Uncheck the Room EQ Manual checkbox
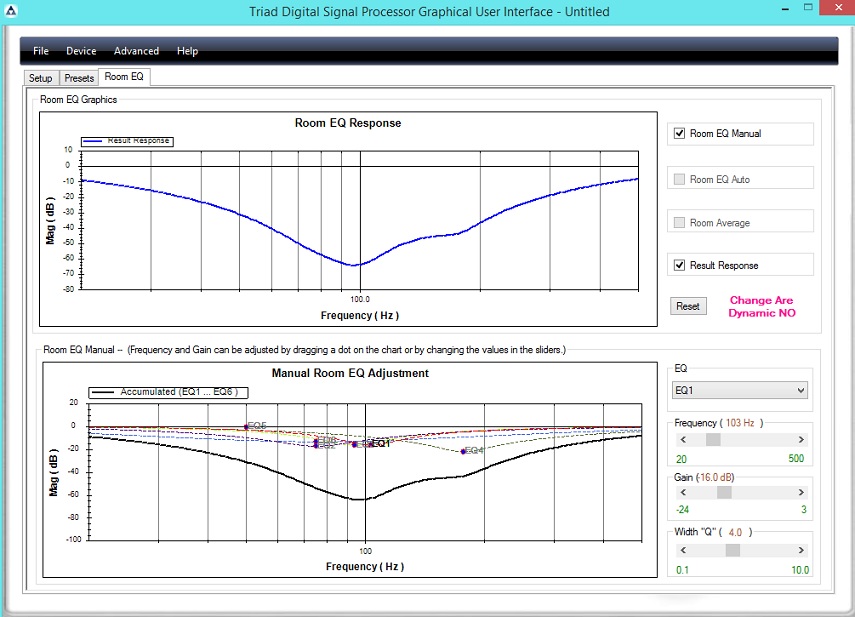This screenshot has height=617, width=855. tap(678, 133)
